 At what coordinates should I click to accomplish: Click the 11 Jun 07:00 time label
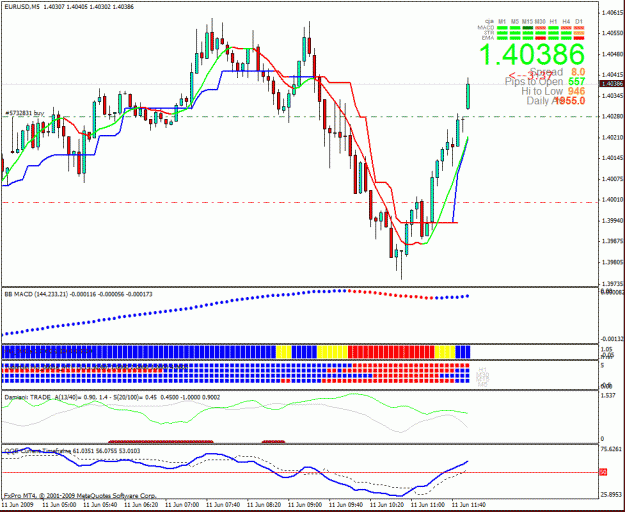coord(182,504)
